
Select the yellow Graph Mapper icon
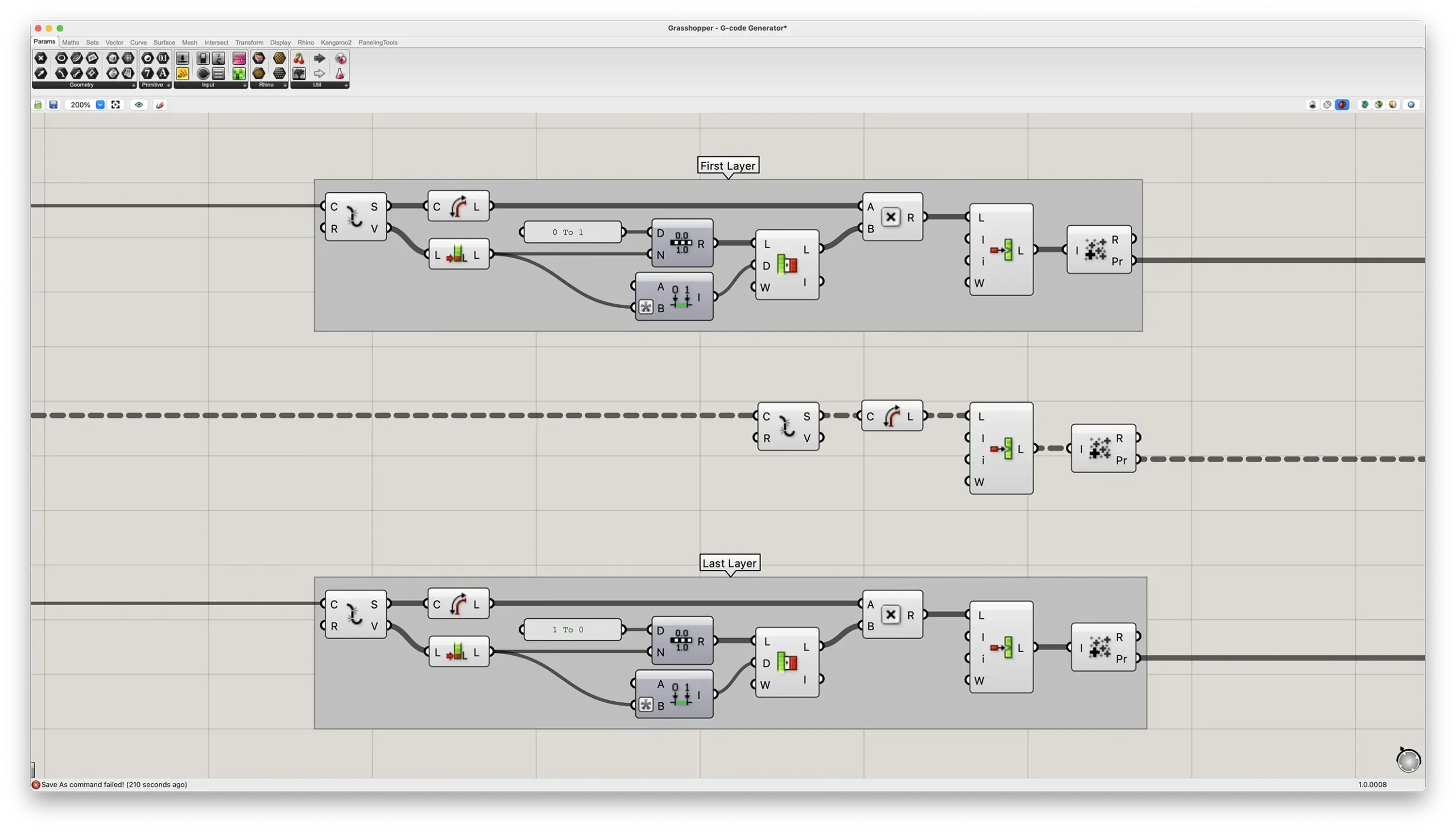click(183, 73)
